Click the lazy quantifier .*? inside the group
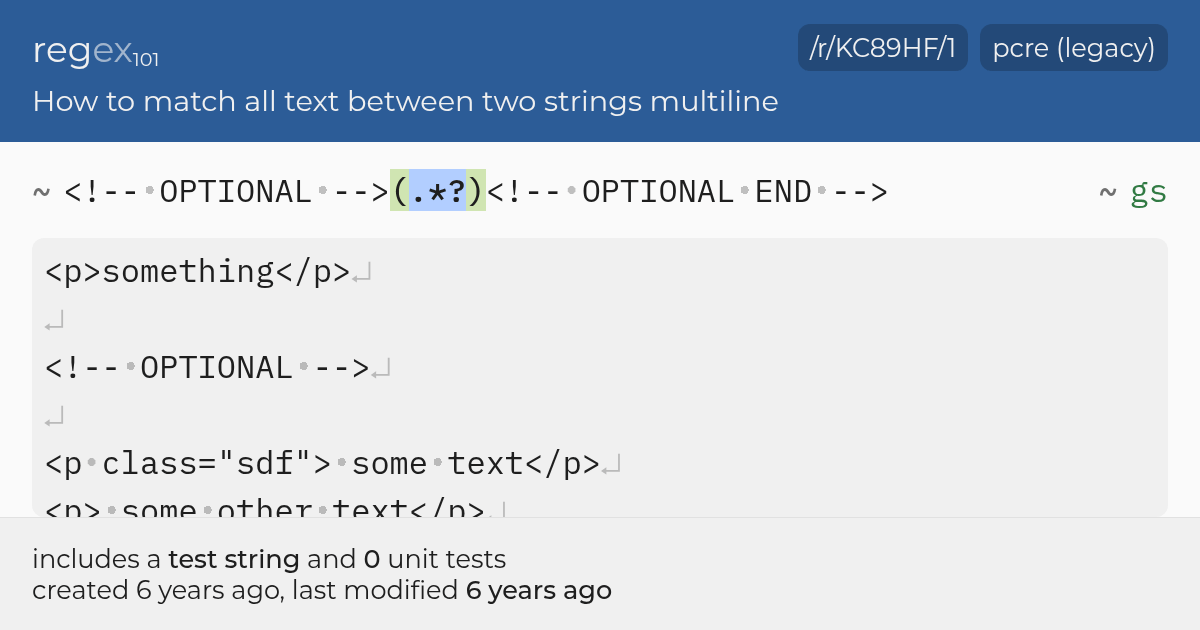This screenshot has height=630, width=1200. [x=438, y=191]
